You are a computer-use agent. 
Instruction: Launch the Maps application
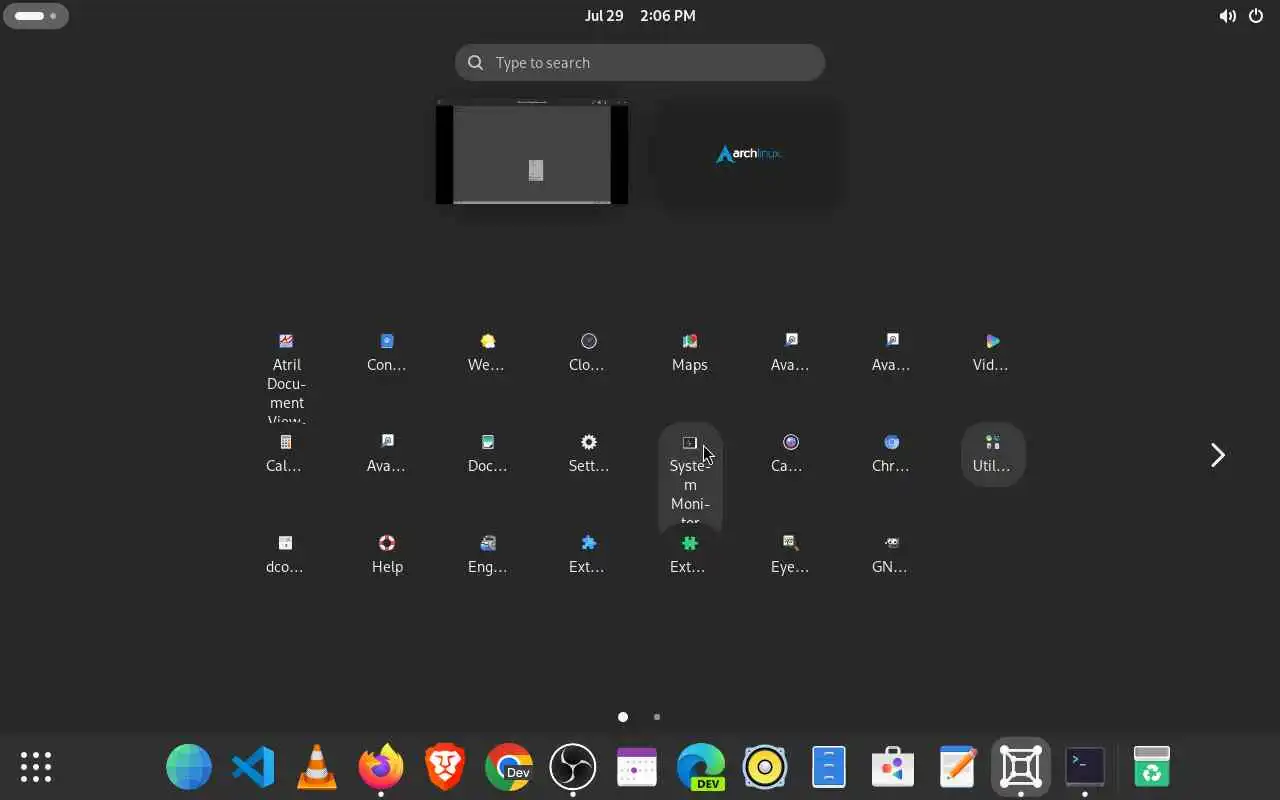(690, 352)
